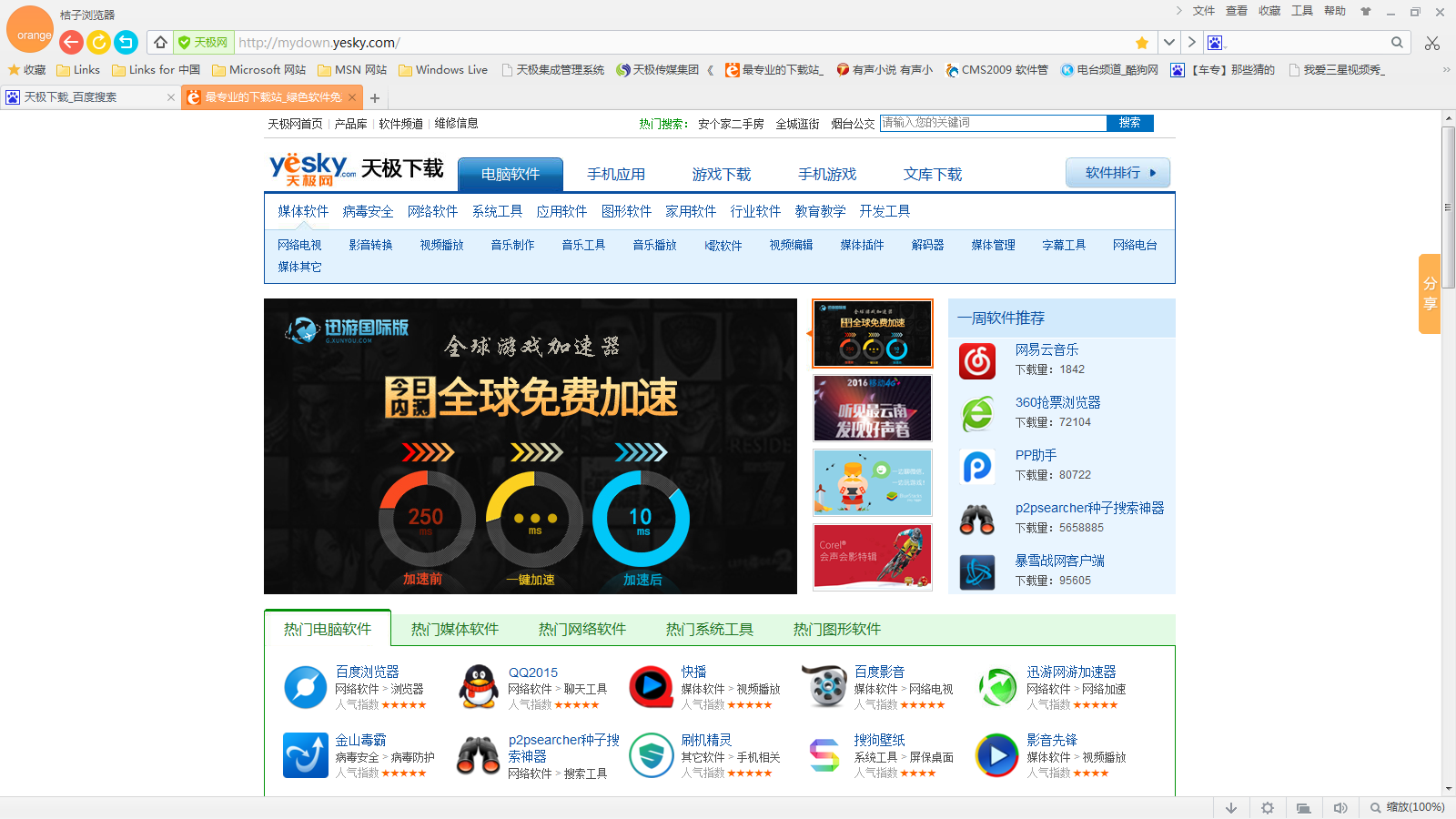Open the MSN 网站 bookmark folder
1456x819 pixels.
352,70
